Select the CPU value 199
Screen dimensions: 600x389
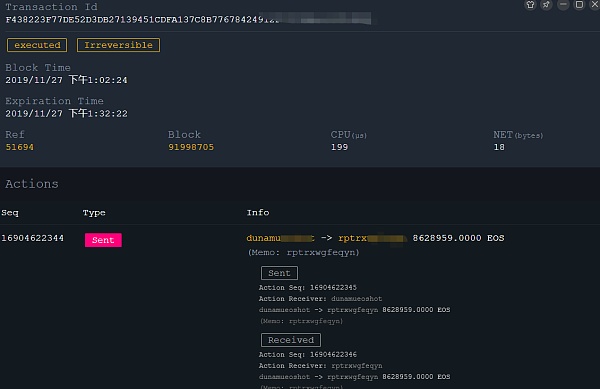(339, 147)
